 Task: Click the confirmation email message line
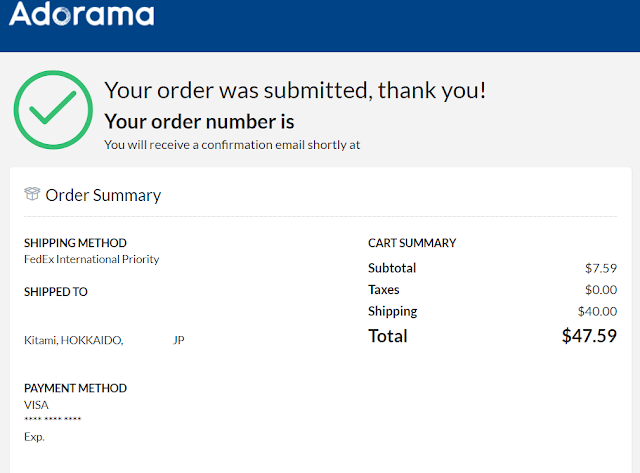232,145
